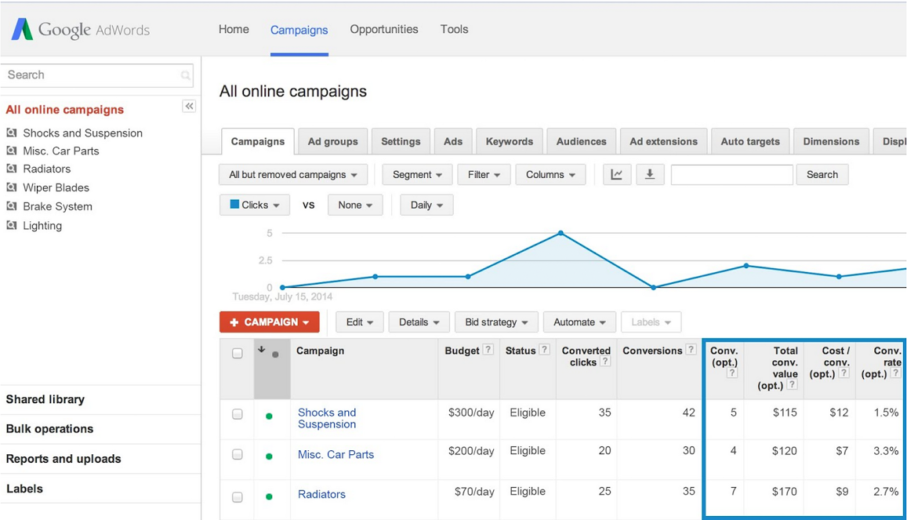Open Reports and uploads in sidebar

64,459
